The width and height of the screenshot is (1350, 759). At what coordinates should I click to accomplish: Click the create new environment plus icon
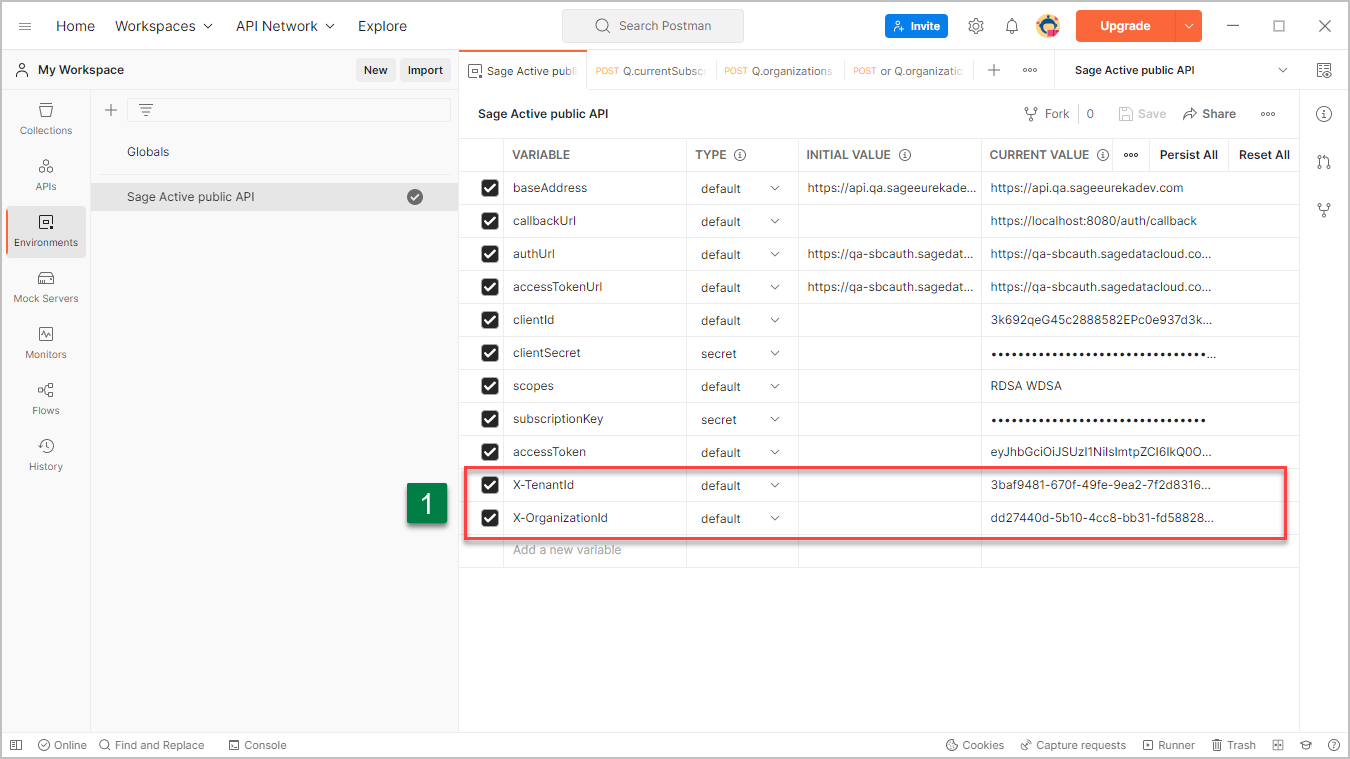click(x=111, y=110)
